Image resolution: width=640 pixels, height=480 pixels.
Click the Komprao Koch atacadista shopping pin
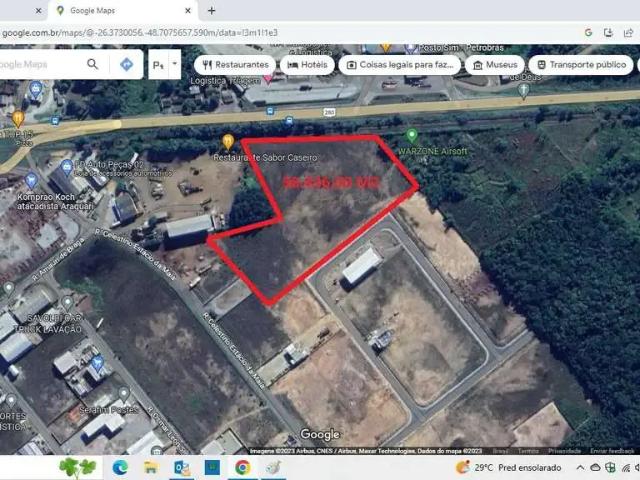click(x=31, y=180)
